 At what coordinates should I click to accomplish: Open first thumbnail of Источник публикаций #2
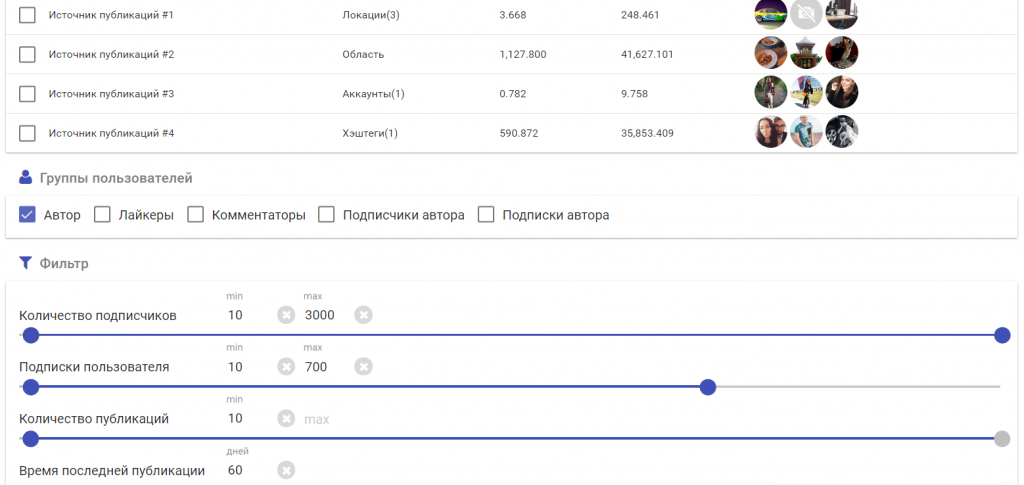tap(771, 53)
